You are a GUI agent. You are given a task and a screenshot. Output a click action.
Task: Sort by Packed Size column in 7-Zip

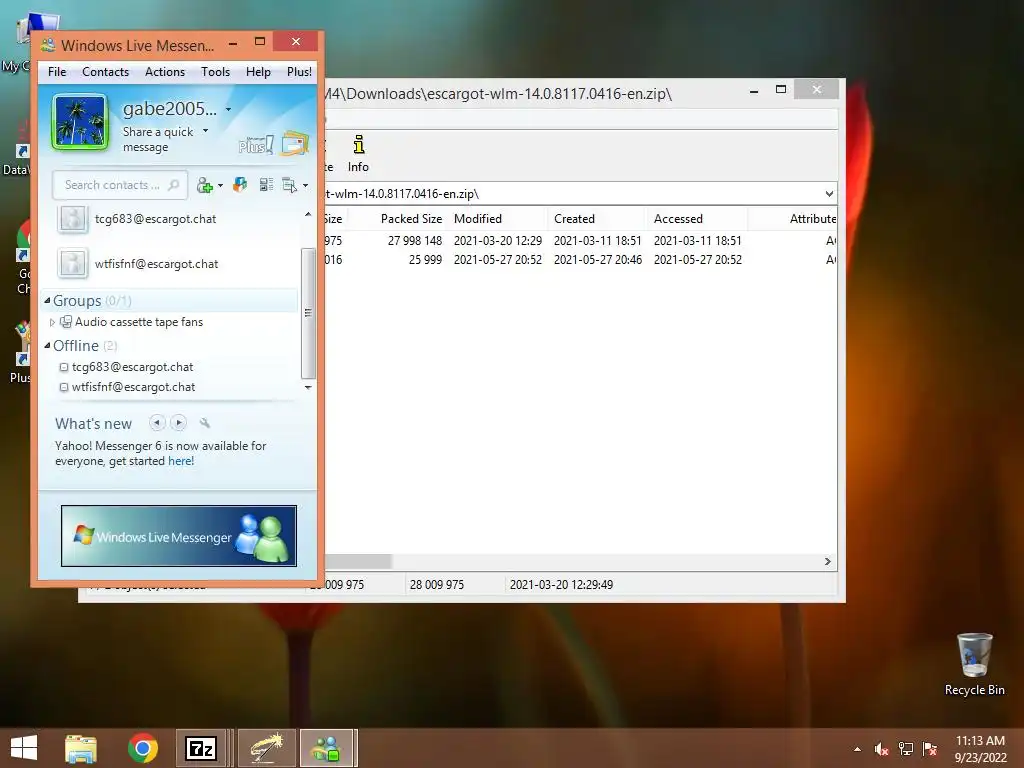pos(411,219)
